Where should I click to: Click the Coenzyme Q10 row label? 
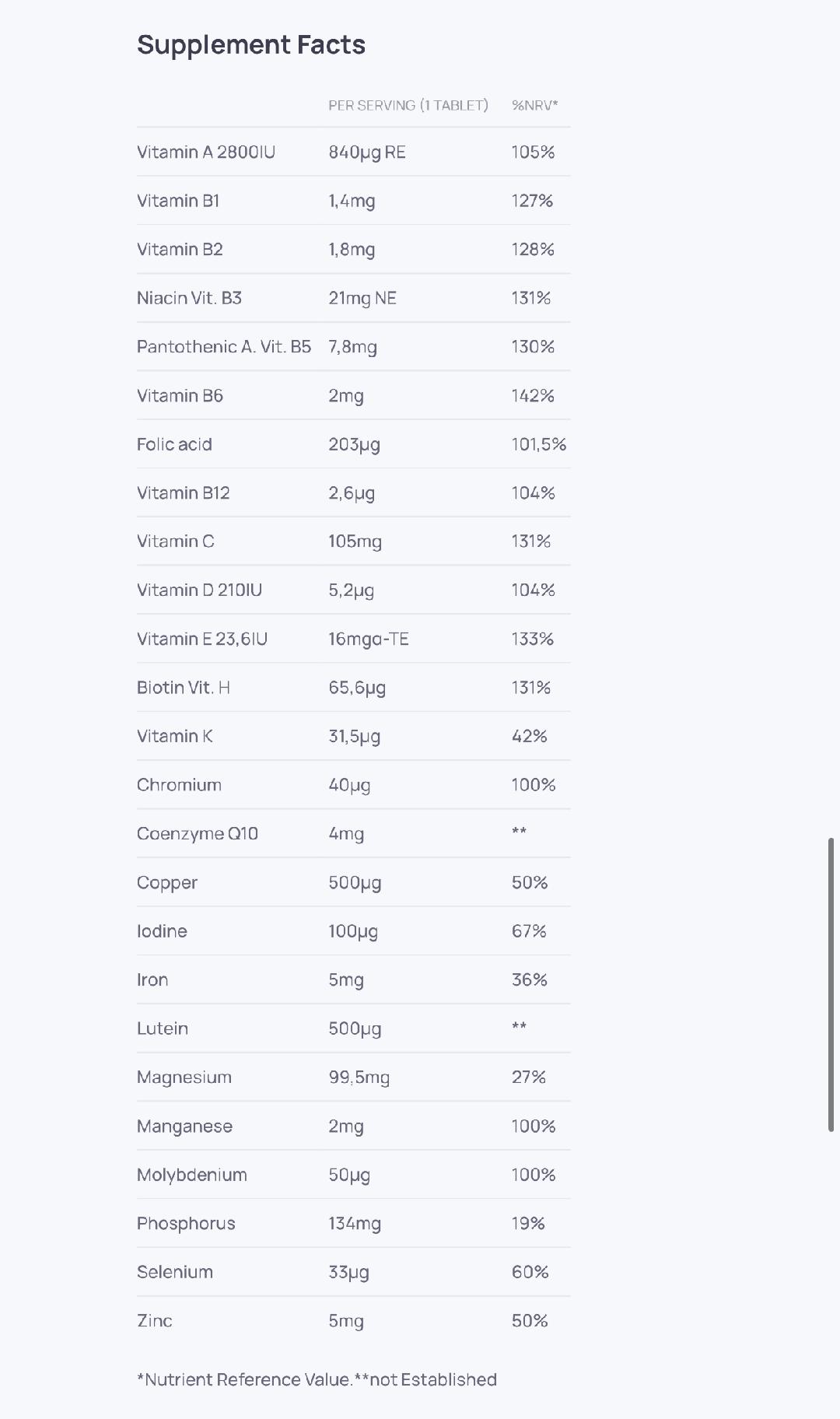click(197, 834)
